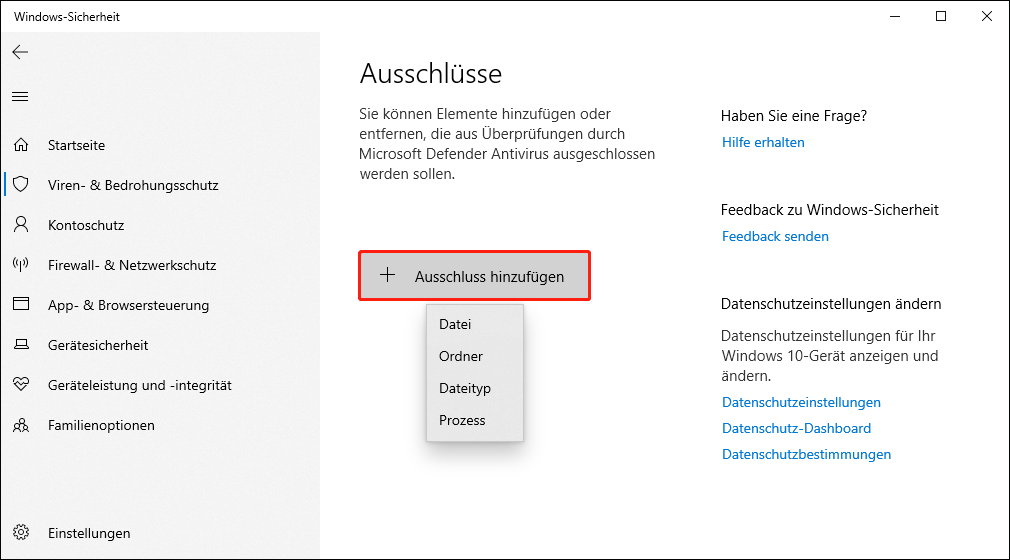Choose Ordner from the exclusion menu
1010x560 pixels.
475,356
